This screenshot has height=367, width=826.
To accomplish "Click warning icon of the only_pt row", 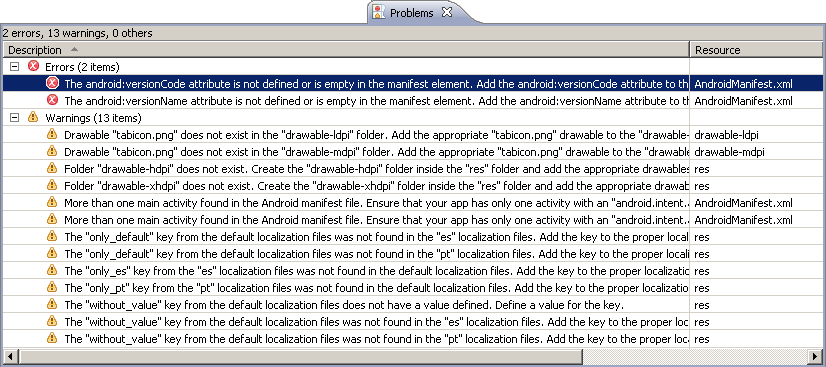I will [x=52, y=287].
